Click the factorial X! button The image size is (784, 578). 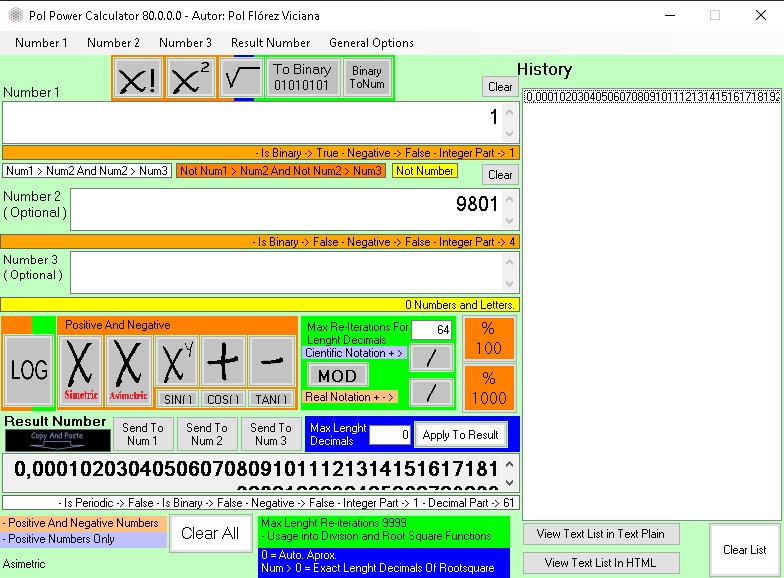coord(137,78)
